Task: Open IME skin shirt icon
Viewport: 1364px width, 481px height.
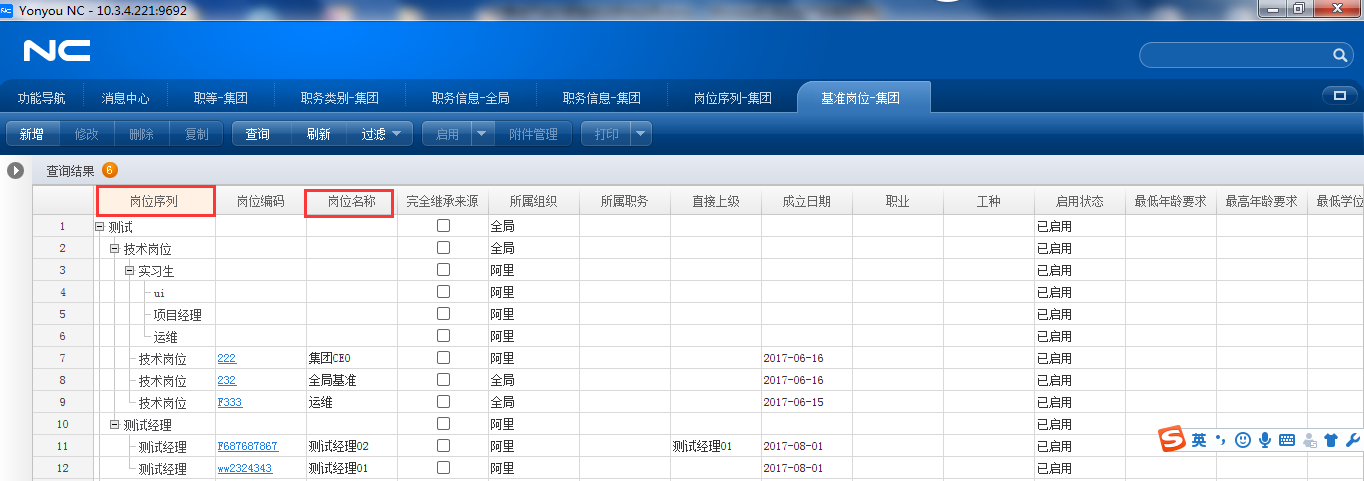Action: [1331, 440]
